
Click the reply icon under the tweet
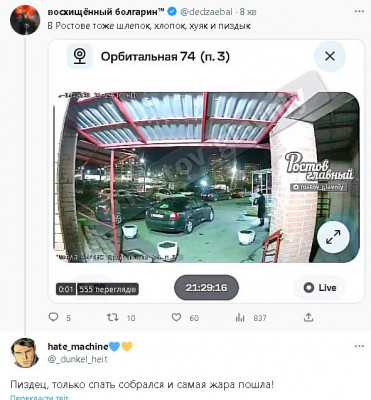tap(53, 317)
